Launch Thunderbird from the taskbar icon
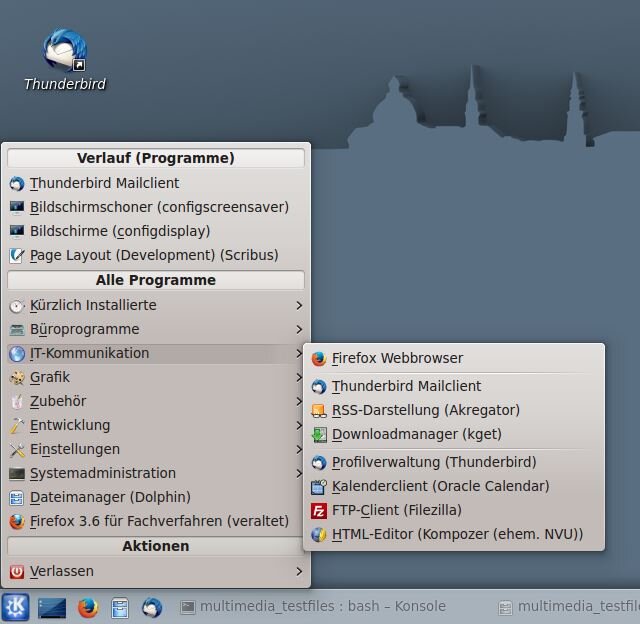 (152, 608)
